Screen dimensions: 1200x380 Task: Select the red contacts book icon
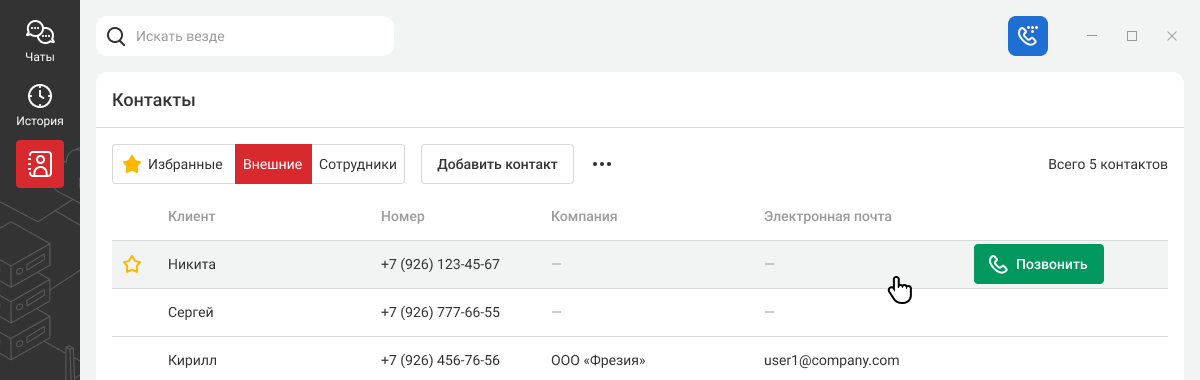click(x=40, y=164)
